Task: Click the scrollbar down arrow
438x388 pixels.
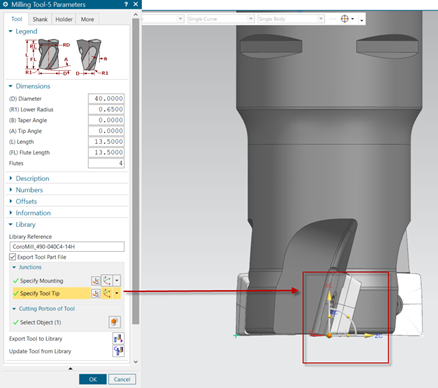Action: (135, 362)
